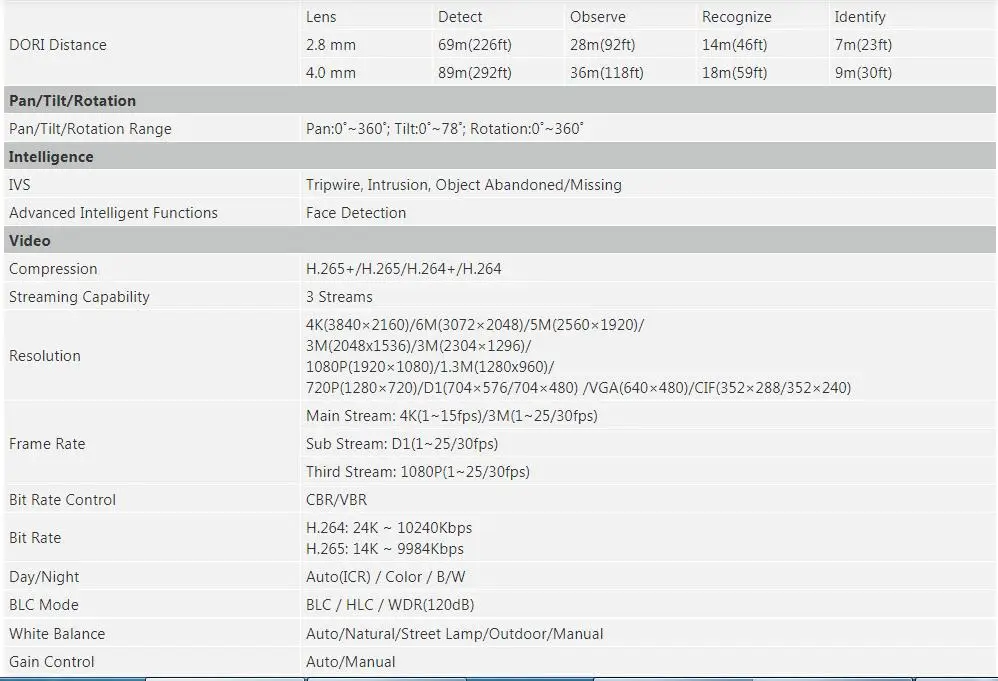998x681 pixels.
Task: Select the "Frame Rate" row label
Action: point(47,444)
